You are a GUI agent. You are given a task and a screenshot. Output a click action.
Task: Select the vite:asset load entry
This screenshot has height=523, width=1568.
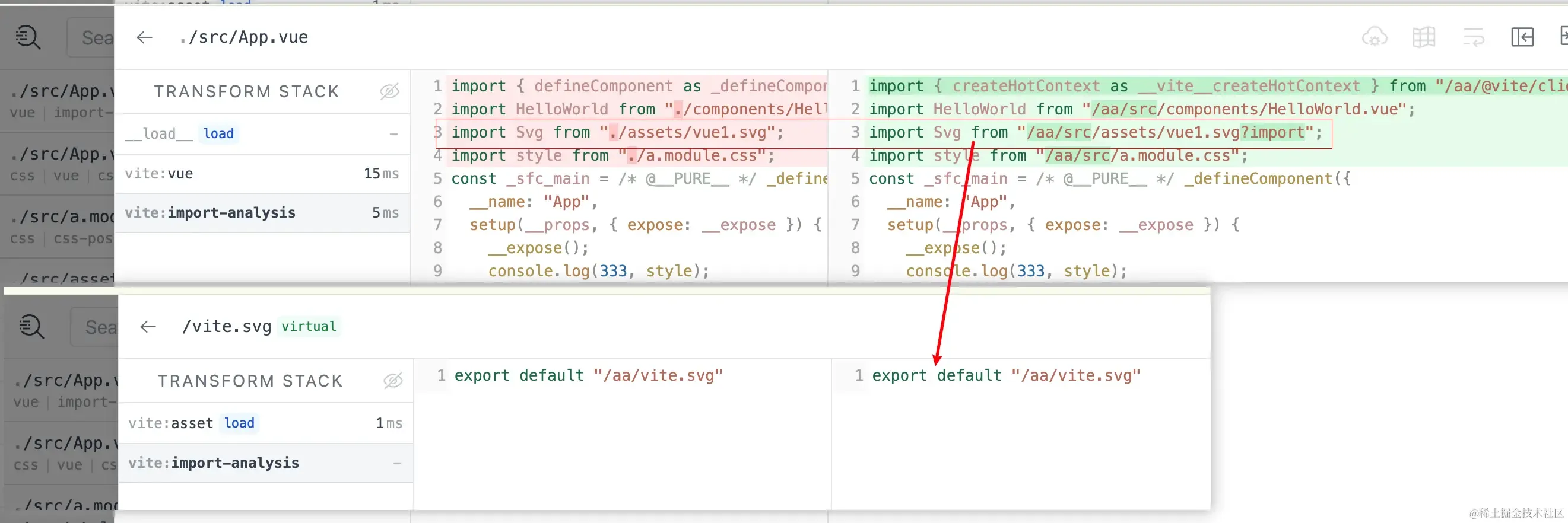(x=265, y=423)
